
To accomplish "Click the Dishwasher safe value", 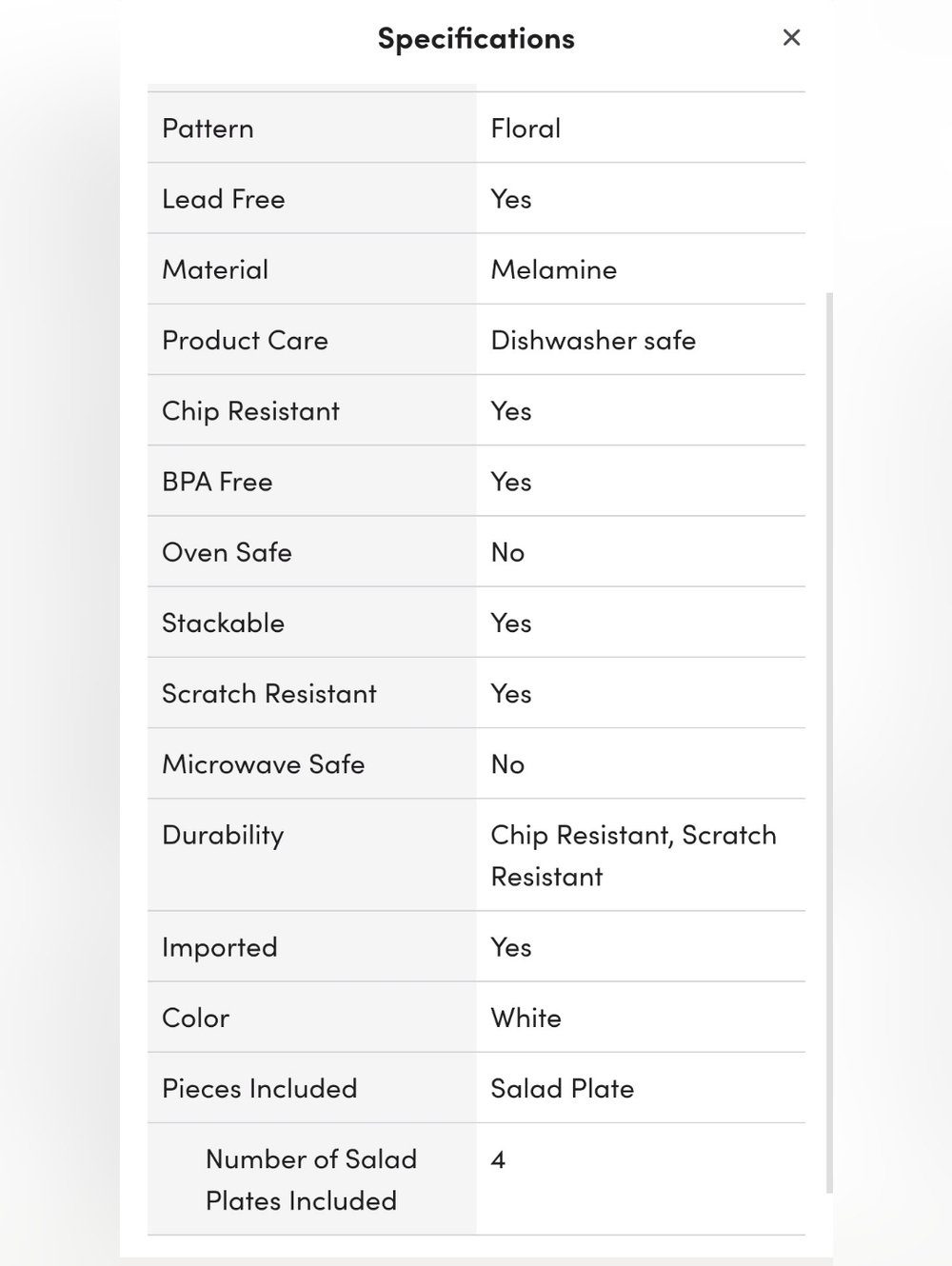I will click(593, 340).
